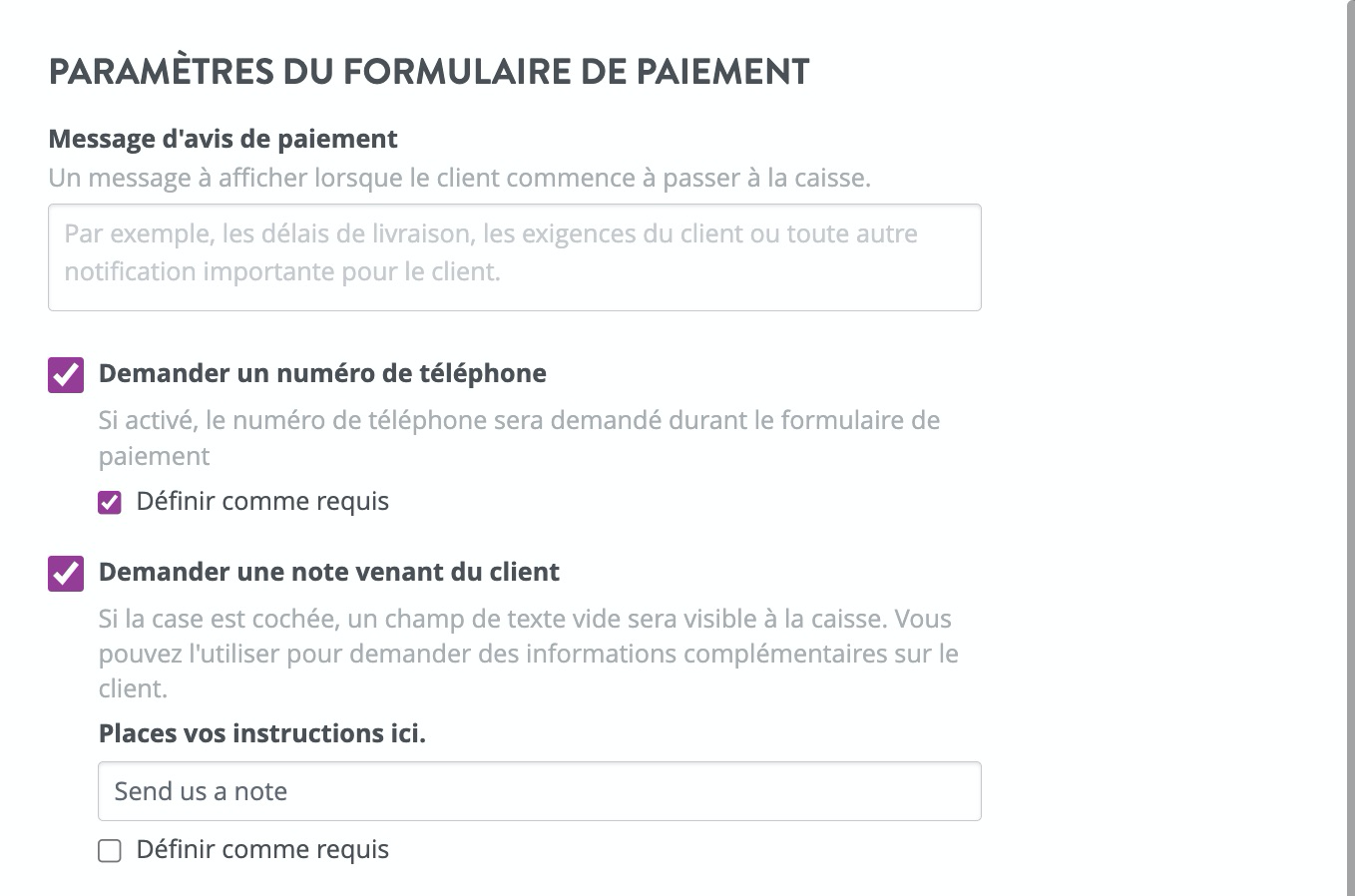
Task: Uncheck 'Demander un numéro de téléphone'
Action: pos(65,373)
